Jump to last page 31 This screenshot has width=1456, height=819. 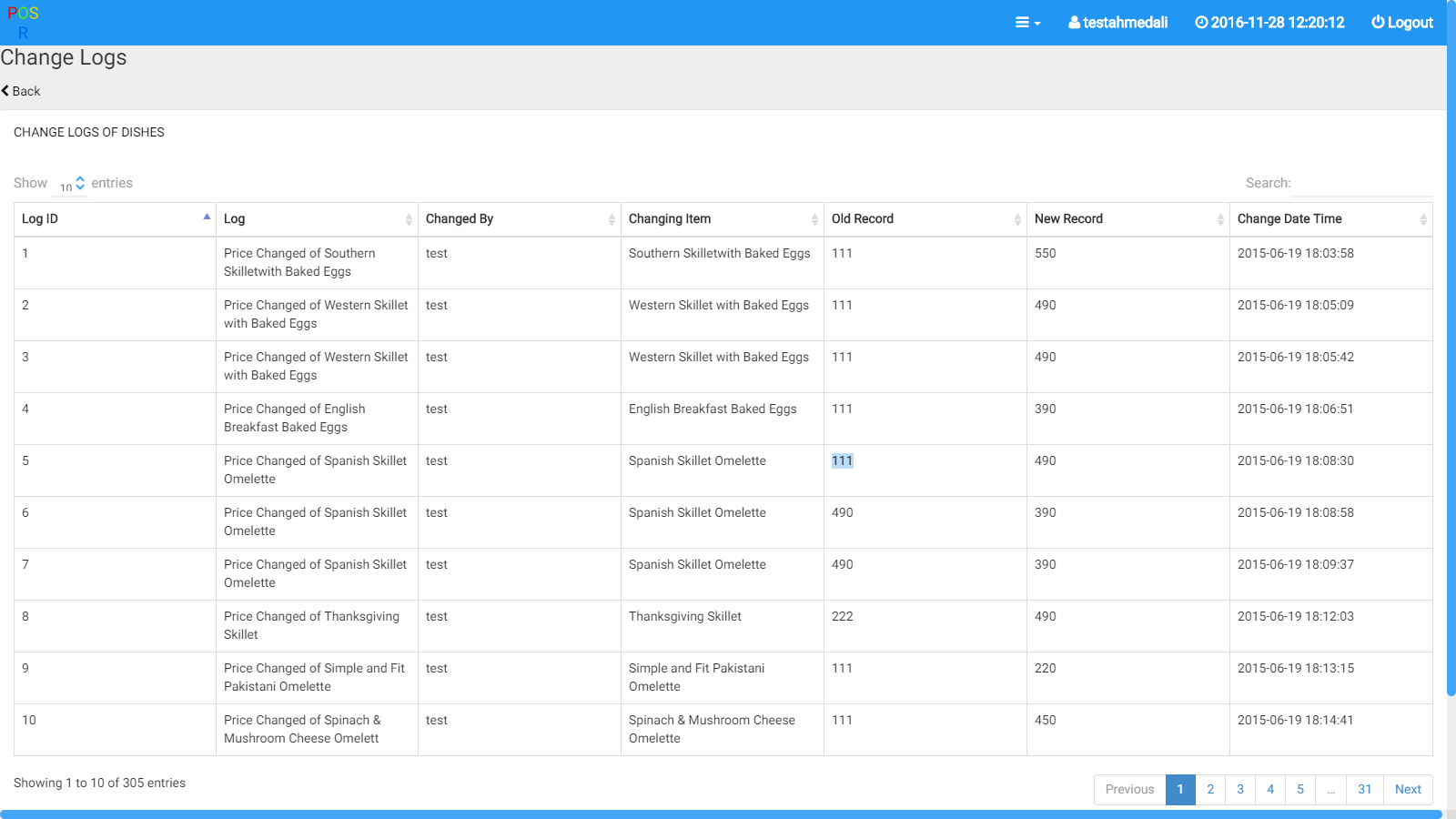point(1364,790)
